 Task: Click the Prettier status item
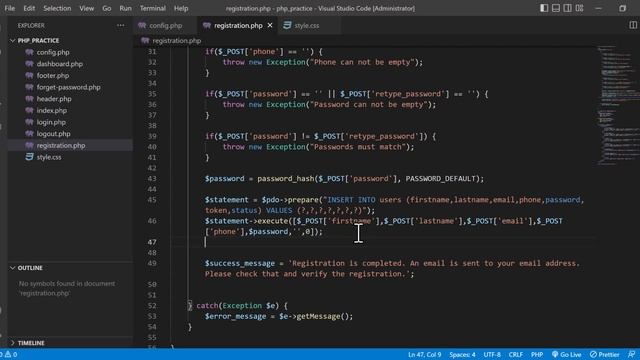pyautogui.click(x=604, y=354)
